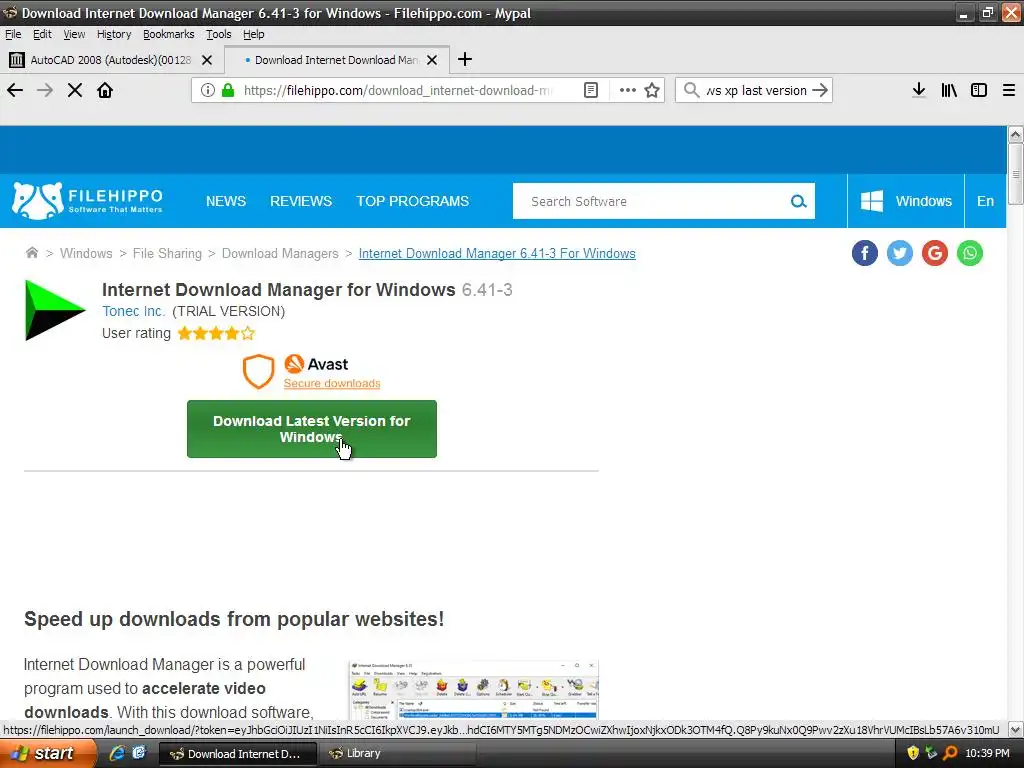The width and height of the screenshot is (1024, 768).
Task: Expand the En language selector
Action: click(x=985, y=201)
